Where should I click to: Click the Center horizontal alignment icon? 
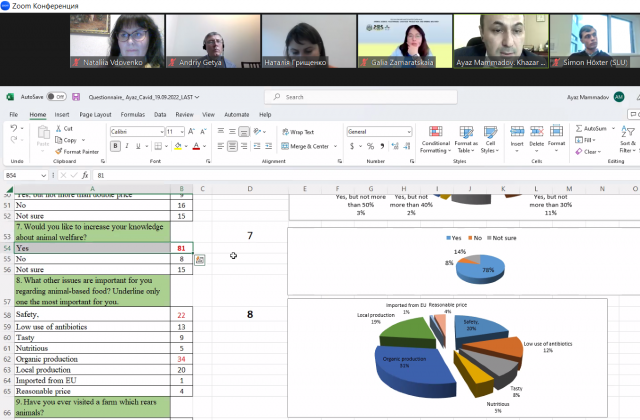(232, 146)
